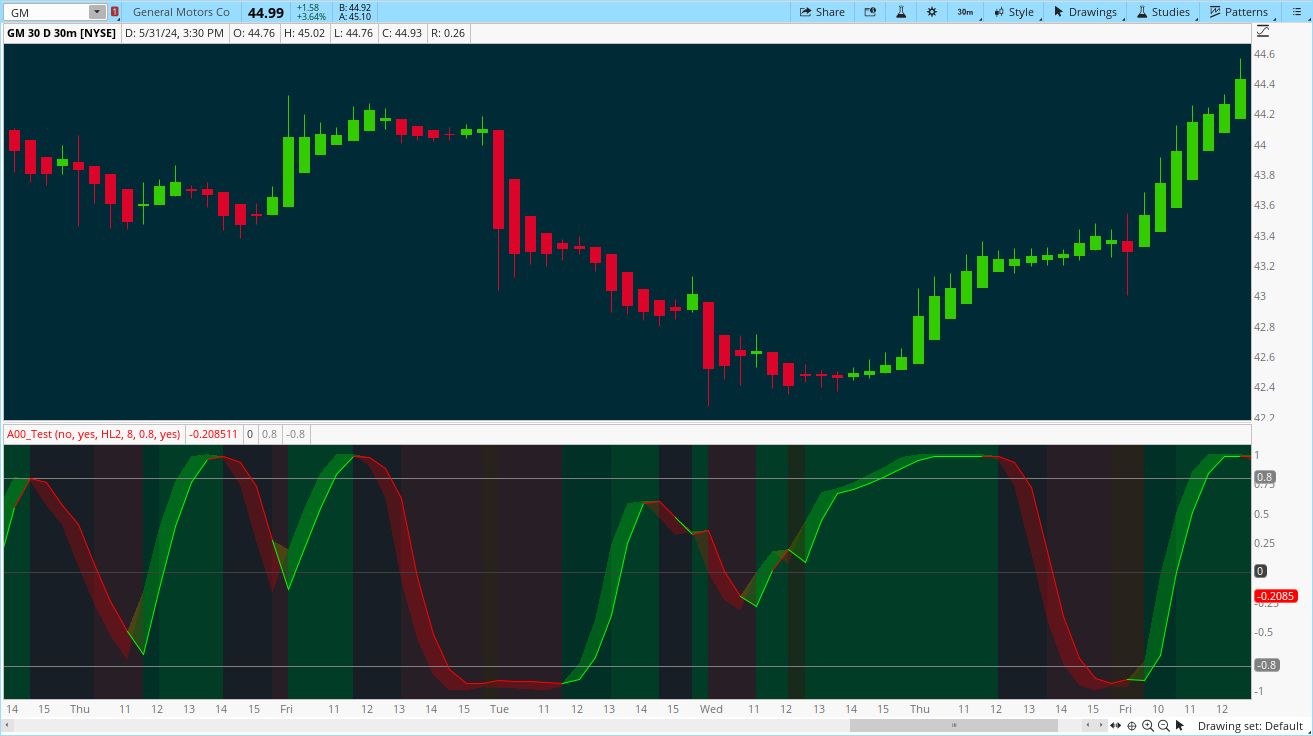Click the expand/compress time axis icon
Image resolution: width=1313 pixels, height=736 pixels.
pyautogui.click(x=1115, y=725)
